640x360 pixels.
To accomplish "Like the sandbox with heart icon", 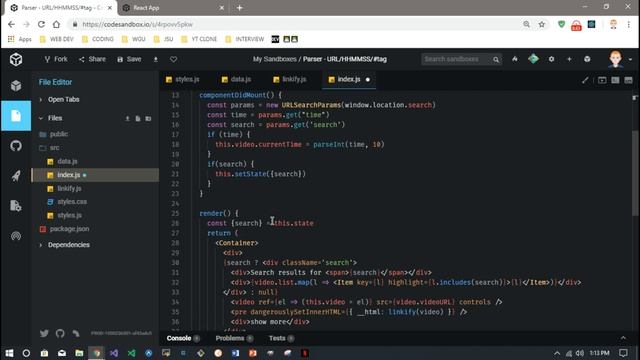I will tap(173, 60).
